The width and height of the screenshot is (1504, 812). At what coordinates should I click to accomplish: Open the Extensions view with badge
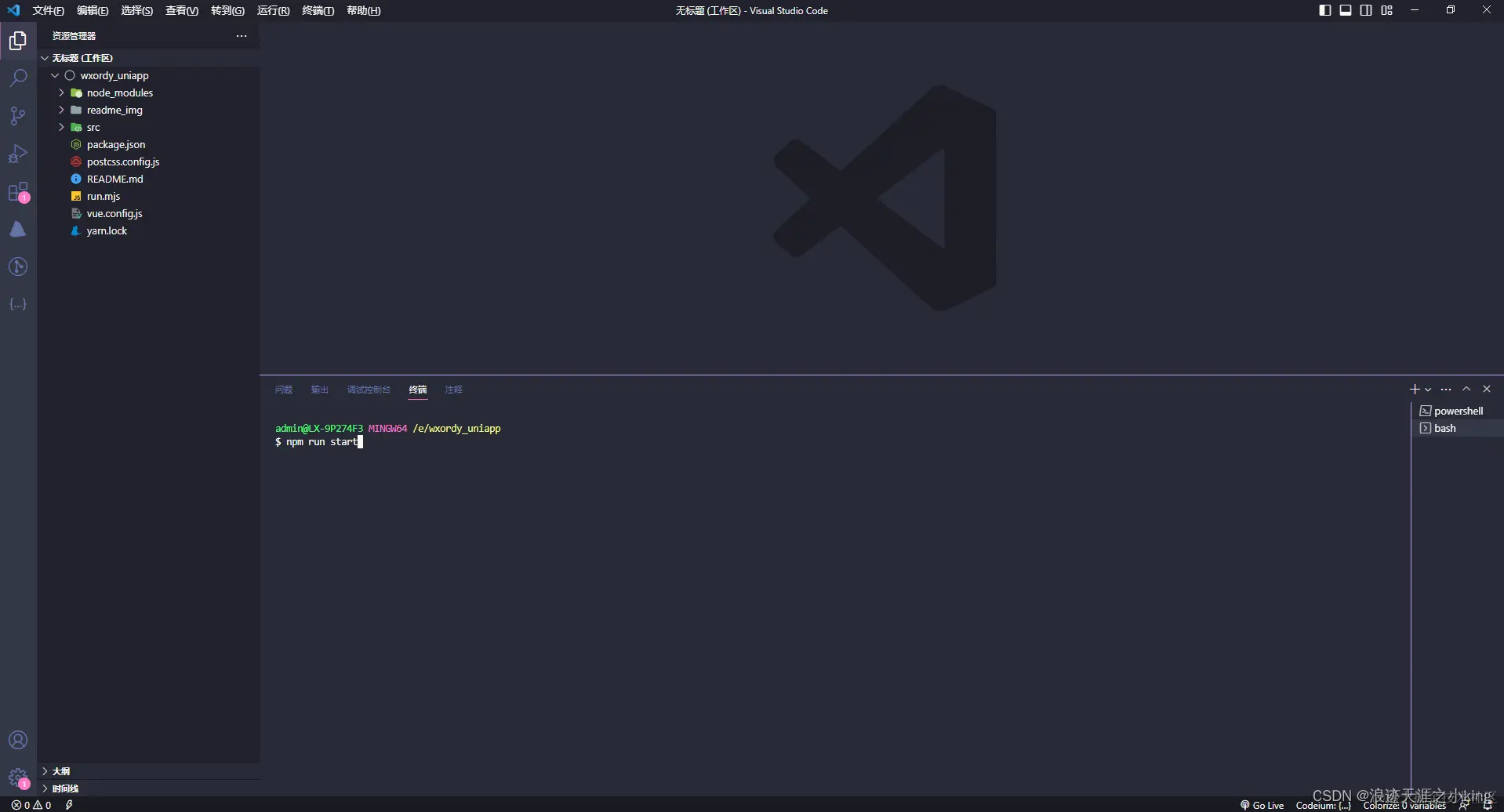pyautogui.click(x=18, y=192)
